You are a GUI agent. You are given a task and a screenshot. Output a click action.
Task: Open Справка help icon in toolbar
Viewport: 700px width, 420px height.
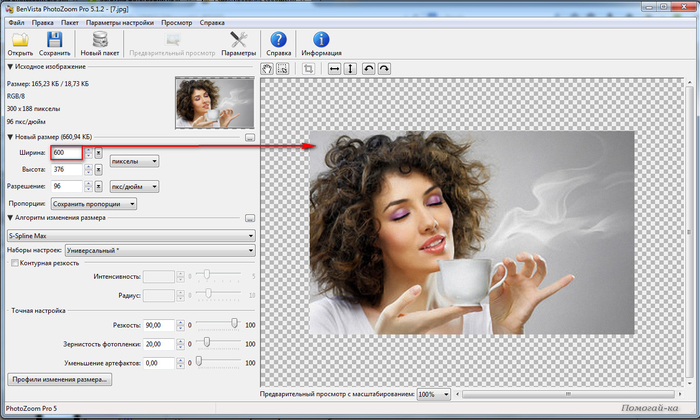(x=279, y=44)
